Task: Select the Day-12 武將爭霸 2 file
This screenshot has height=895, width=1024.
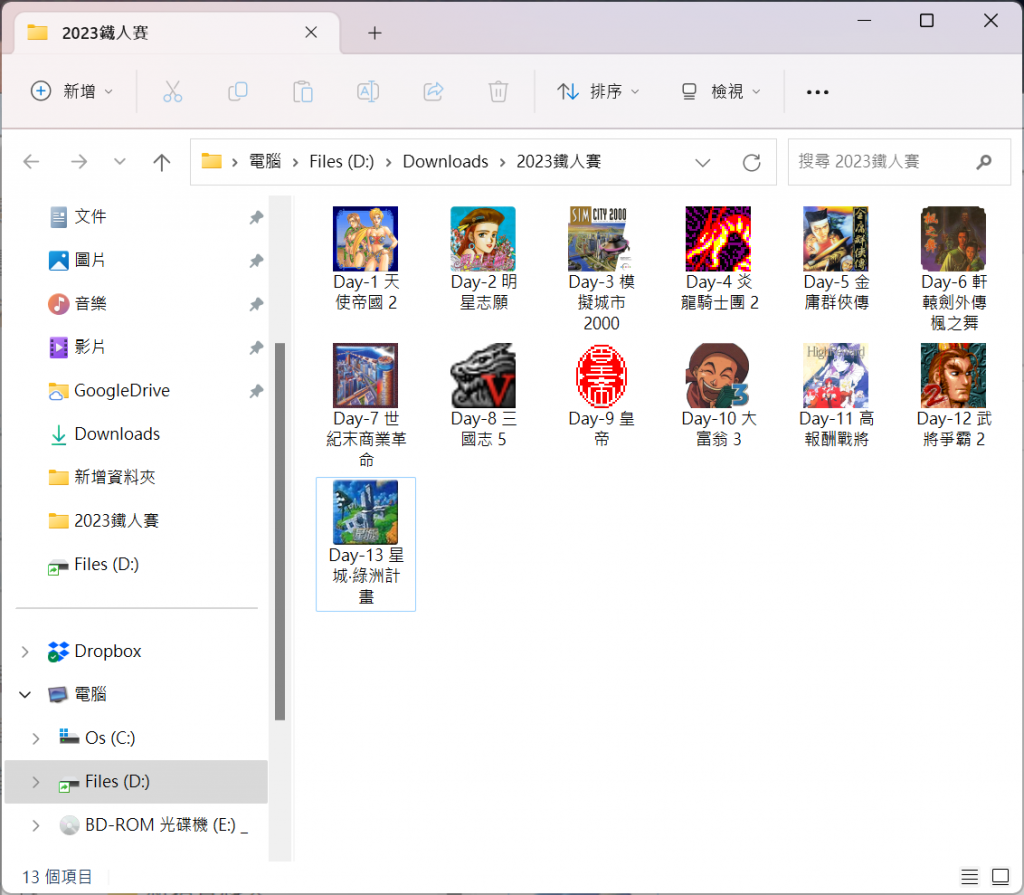Action: 953,395
